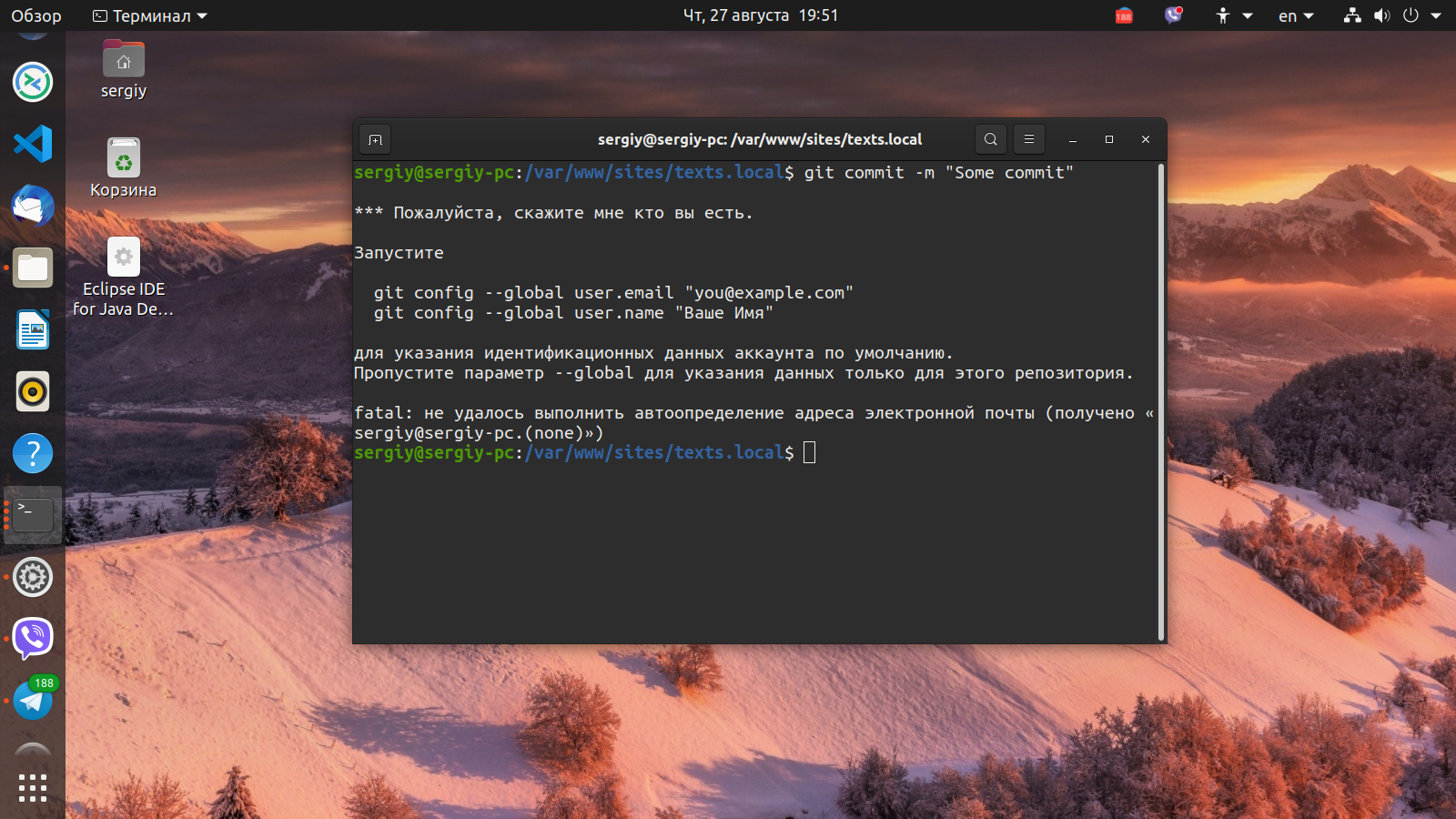Open Rhythmbox music player from dock
Viewport: 1456px width, 819px height.
(x=33, y=391)
